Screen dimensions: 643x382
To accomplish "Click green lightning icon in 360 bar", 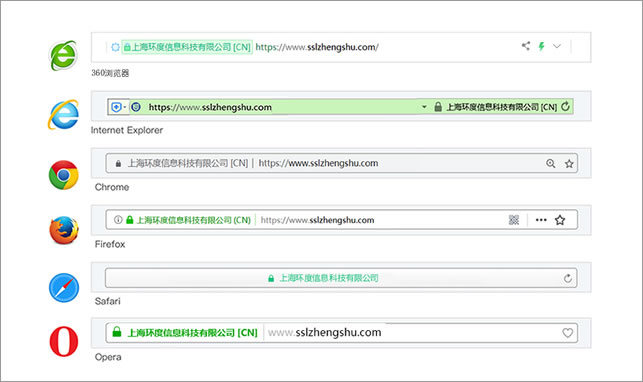I will point(542,46).
